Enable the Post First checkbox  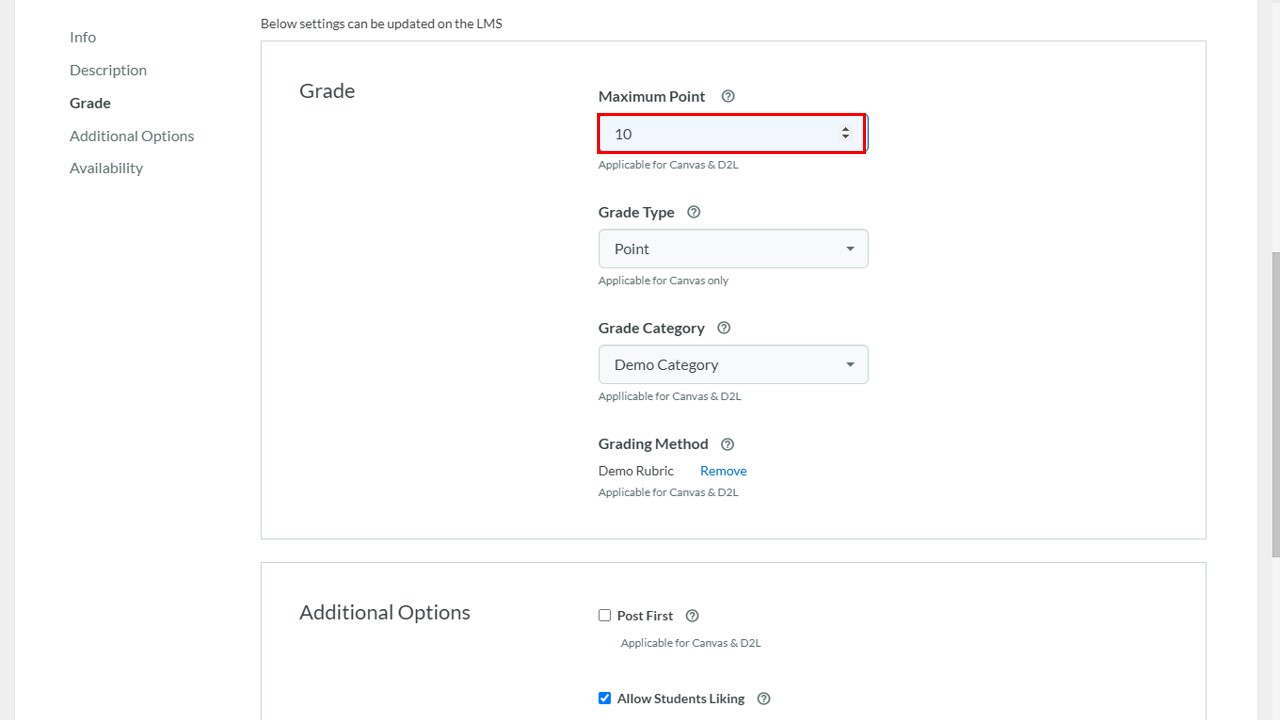[x=604, y=615]
